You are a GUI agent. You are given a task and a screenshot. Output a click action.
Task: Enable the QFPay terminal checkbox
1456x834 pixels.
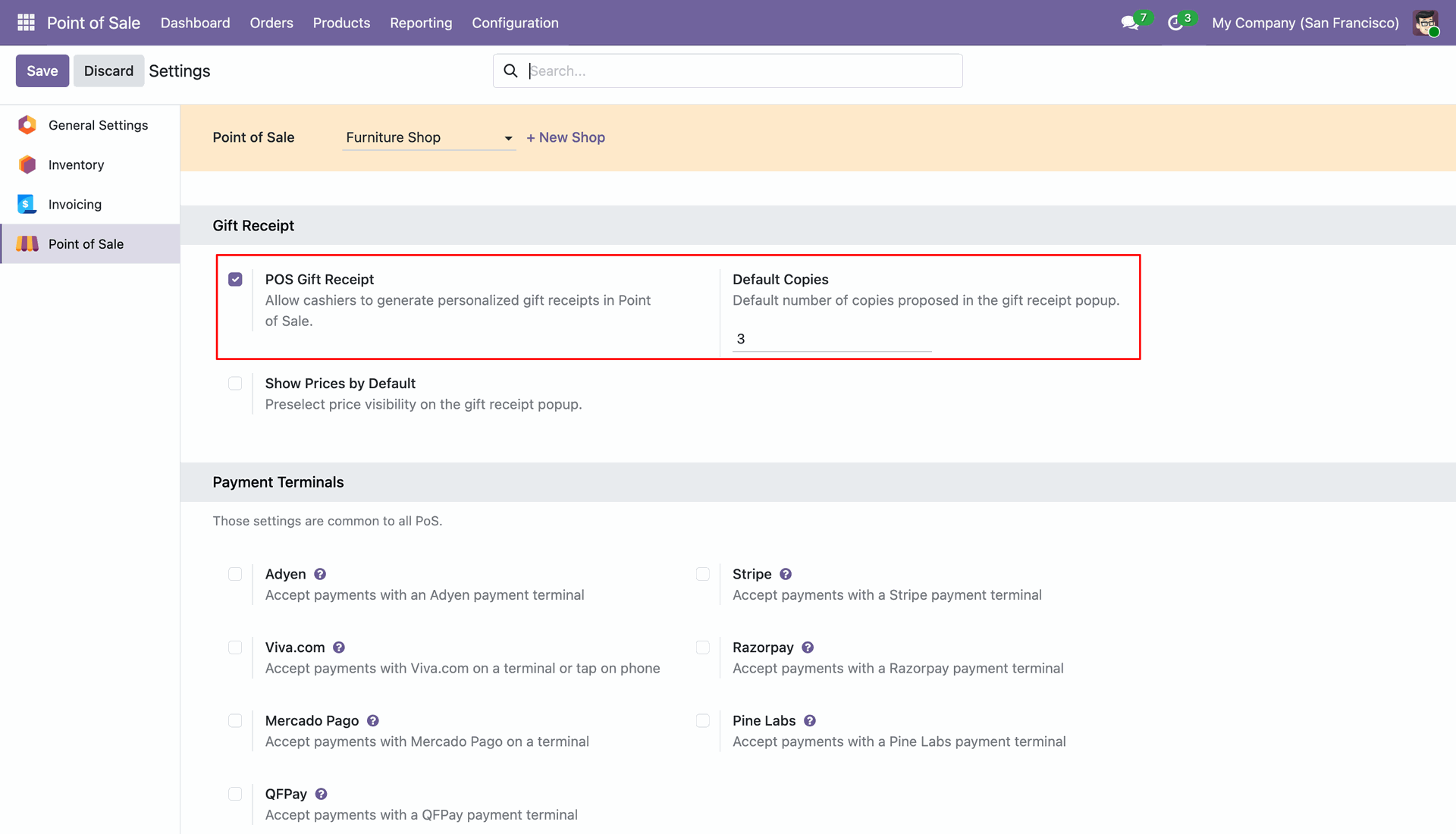coord(235,794)
